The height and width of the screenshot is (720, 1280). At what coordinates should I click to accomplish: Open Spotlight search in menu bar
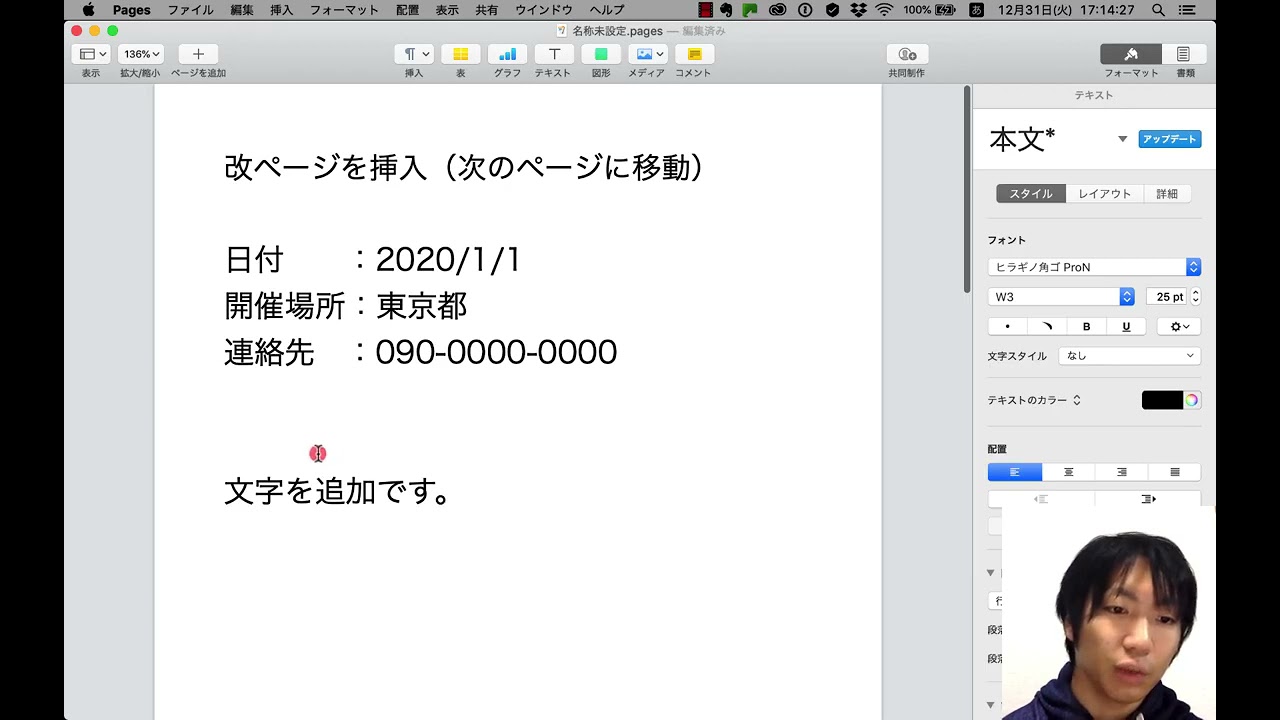click(1158, 10)
